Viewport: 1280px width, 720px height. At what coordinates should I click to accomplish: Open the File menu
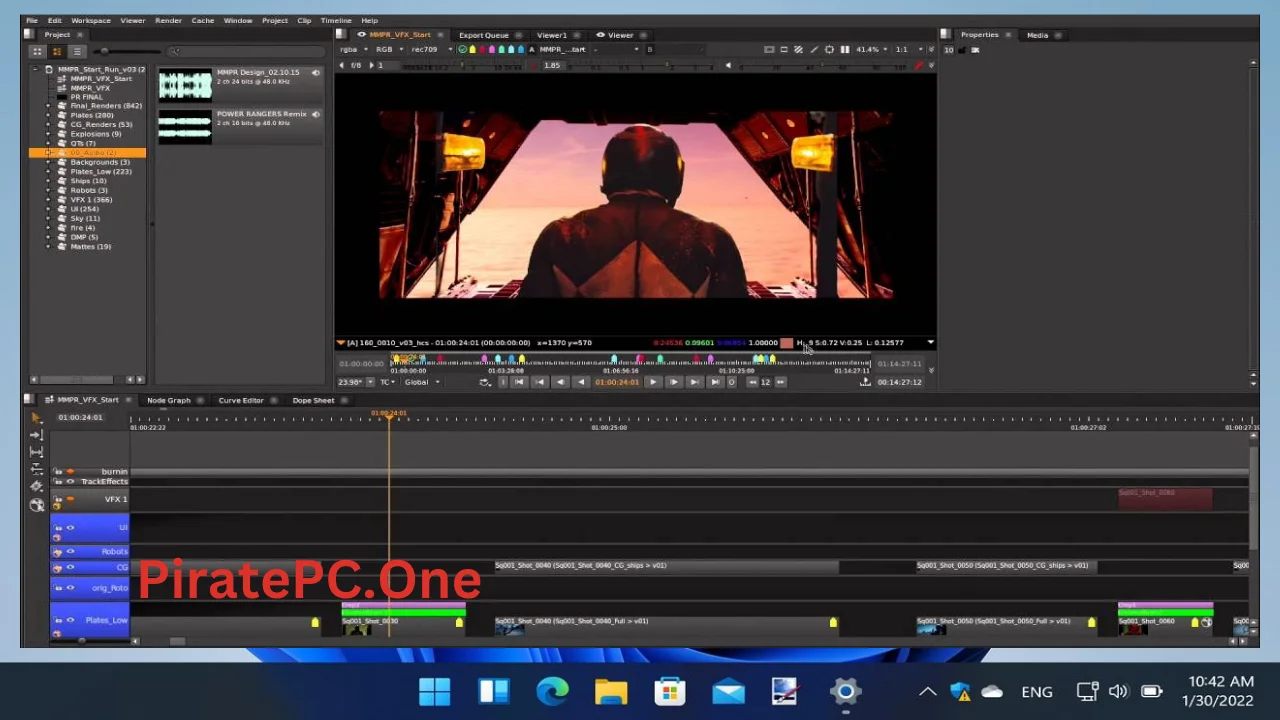coord(32,20)
